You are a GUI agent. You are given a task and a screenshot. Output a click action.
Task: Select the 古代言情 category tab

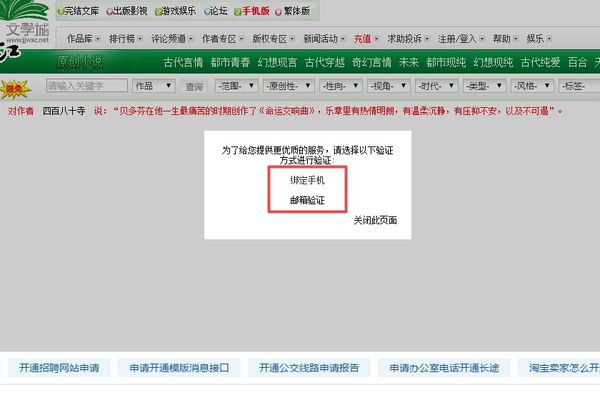183,62
